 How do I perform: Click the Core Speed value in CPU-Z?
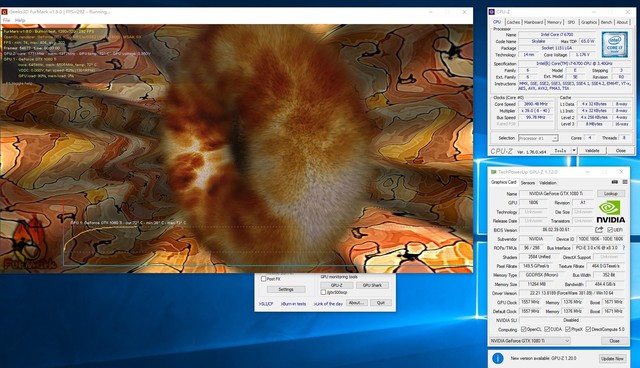point(536,104)
